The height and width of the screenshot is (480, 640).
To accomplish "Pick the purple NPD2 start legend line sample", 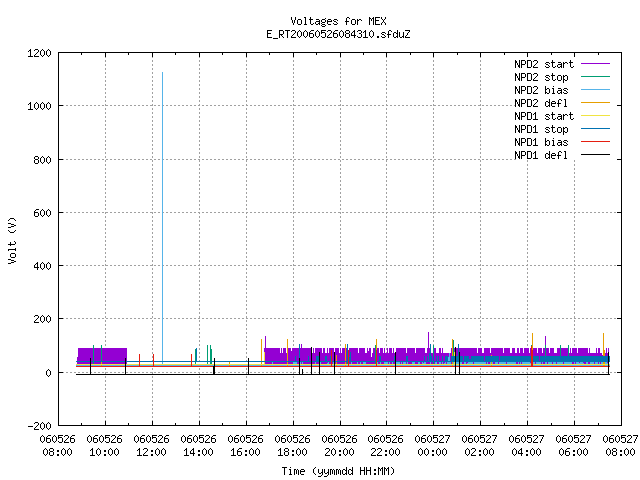I will [x=596, y=64].
